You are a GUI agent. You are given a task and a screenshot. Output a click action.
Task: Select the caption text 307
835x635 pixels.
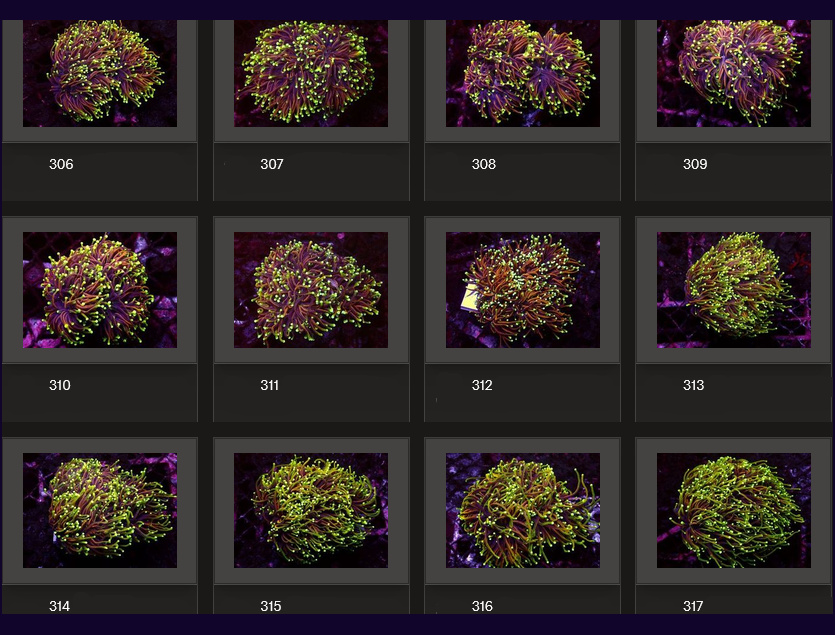coord(272,164)
